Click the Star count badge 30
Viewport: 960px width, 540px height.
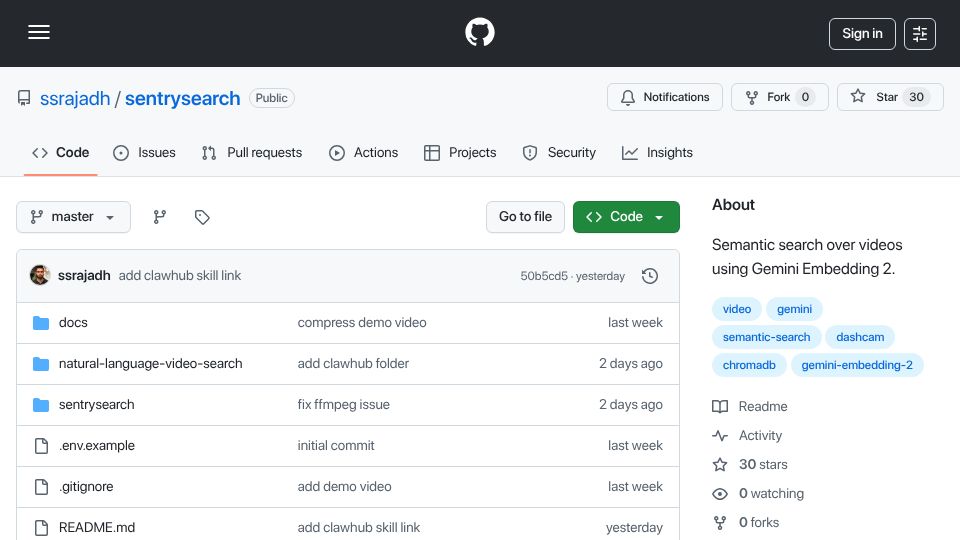916,97
